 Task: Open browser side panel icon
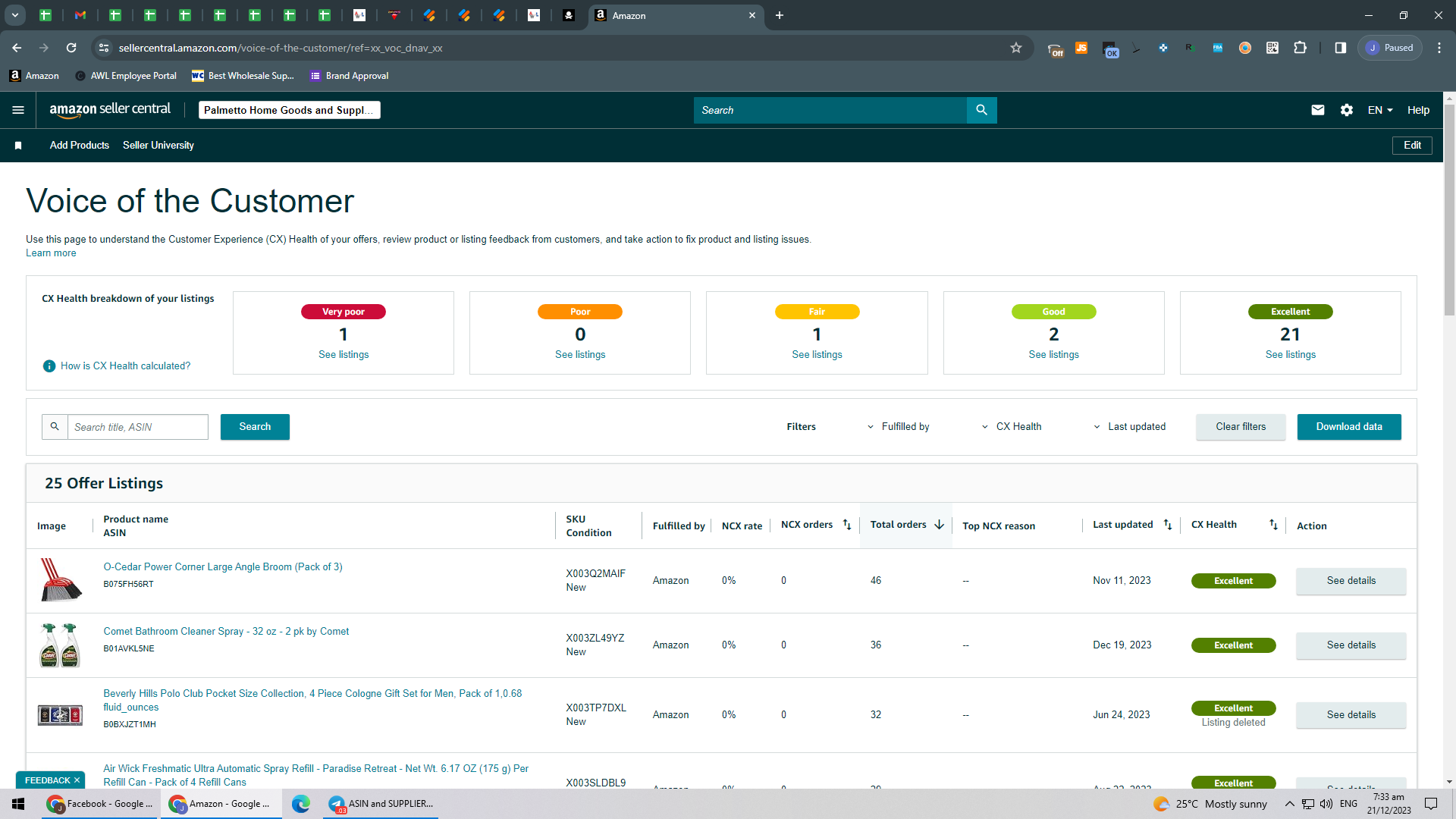1341,48
